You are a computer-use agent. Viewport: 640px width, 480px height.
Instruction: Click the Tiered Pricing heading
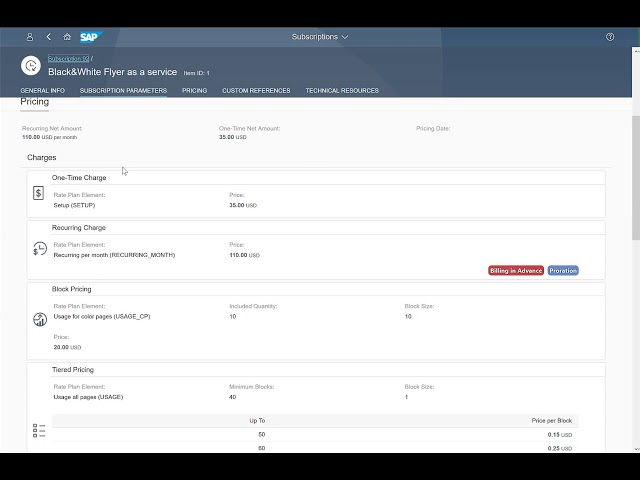click(x=73, y=370)
